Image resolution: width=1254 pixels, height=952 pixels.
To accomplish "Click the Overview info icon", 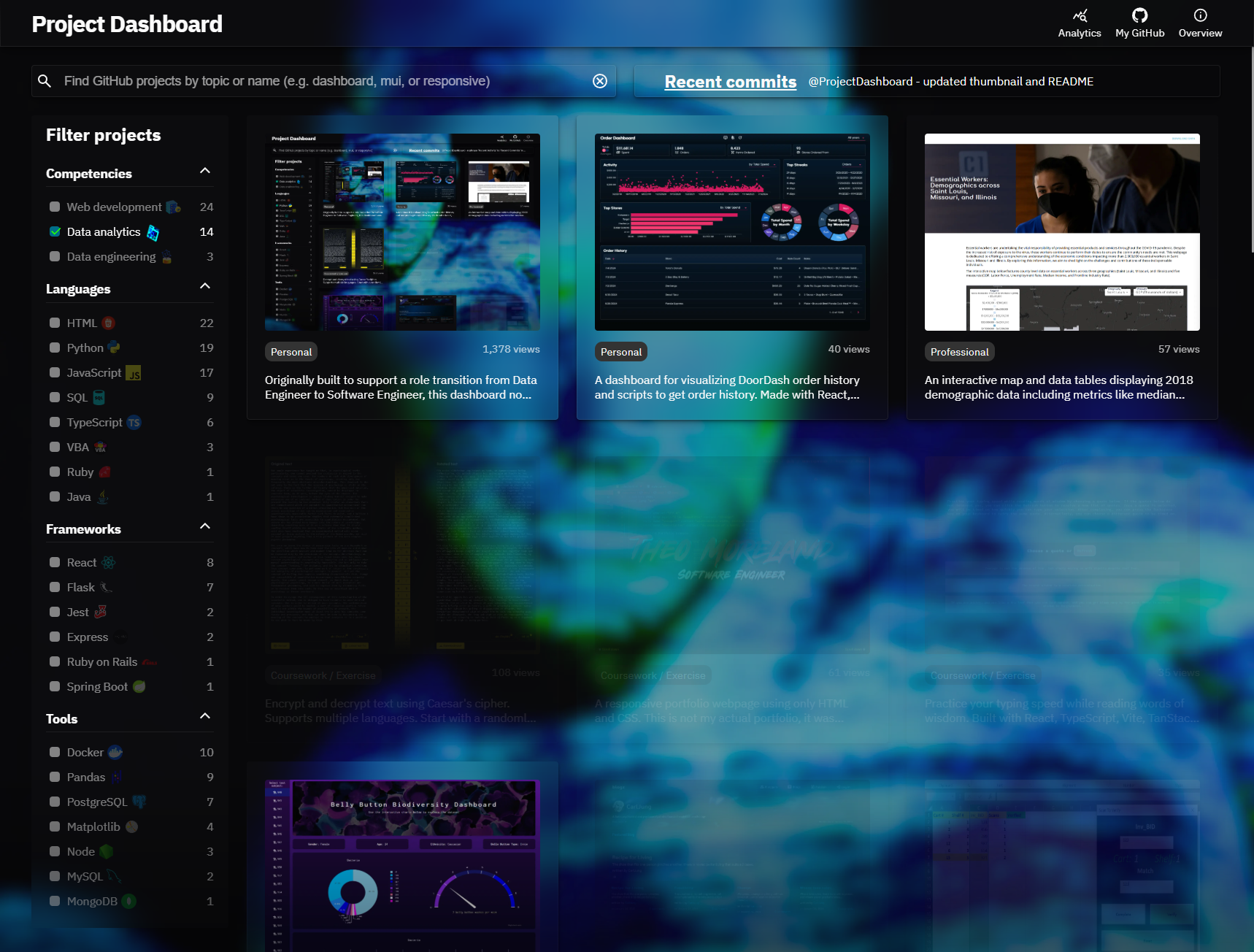I will click(x=1200, y=15).
